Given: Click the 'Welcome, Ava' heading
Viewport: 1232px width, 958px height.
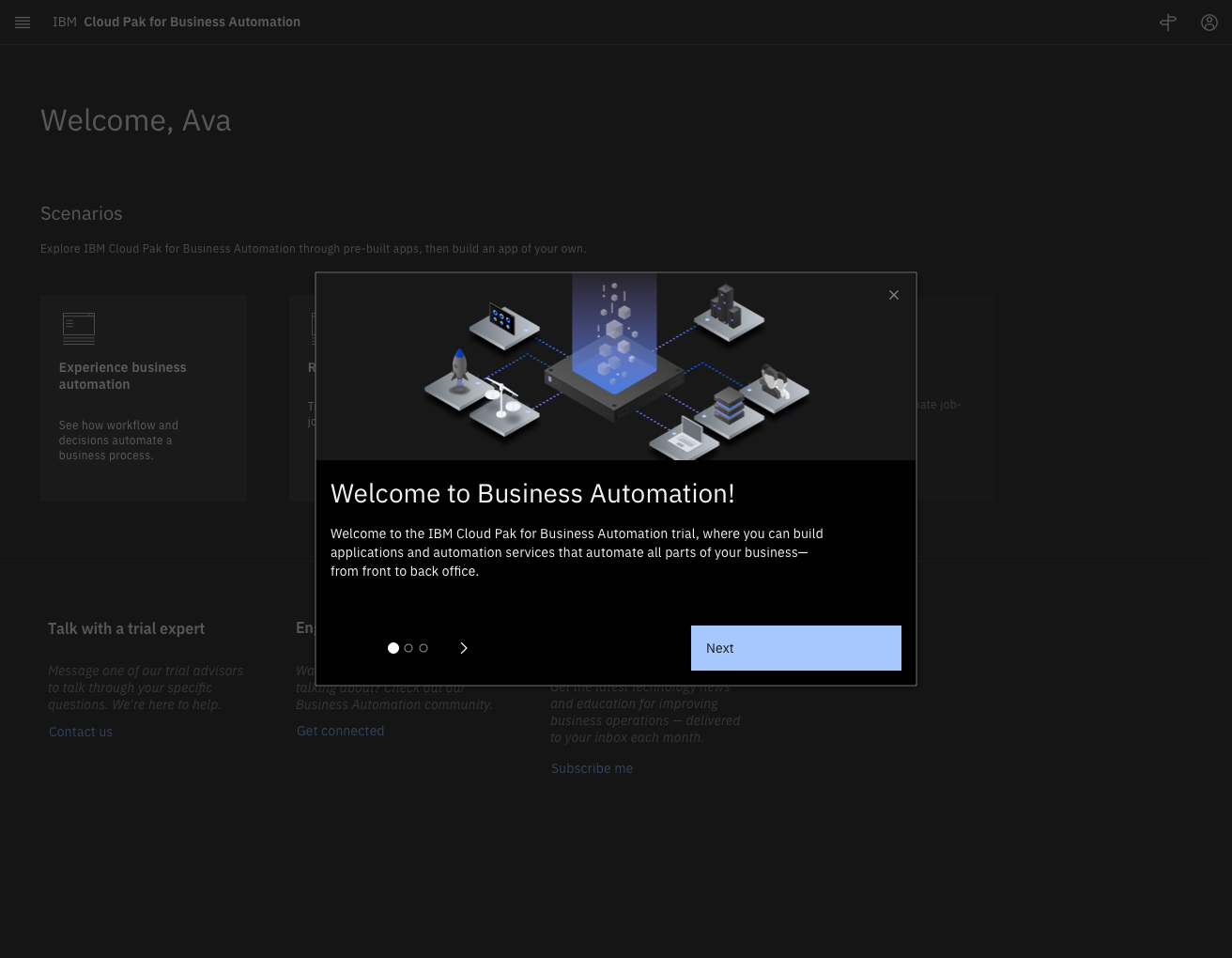Looking at the screenshot, I should (x=136, y=120).
